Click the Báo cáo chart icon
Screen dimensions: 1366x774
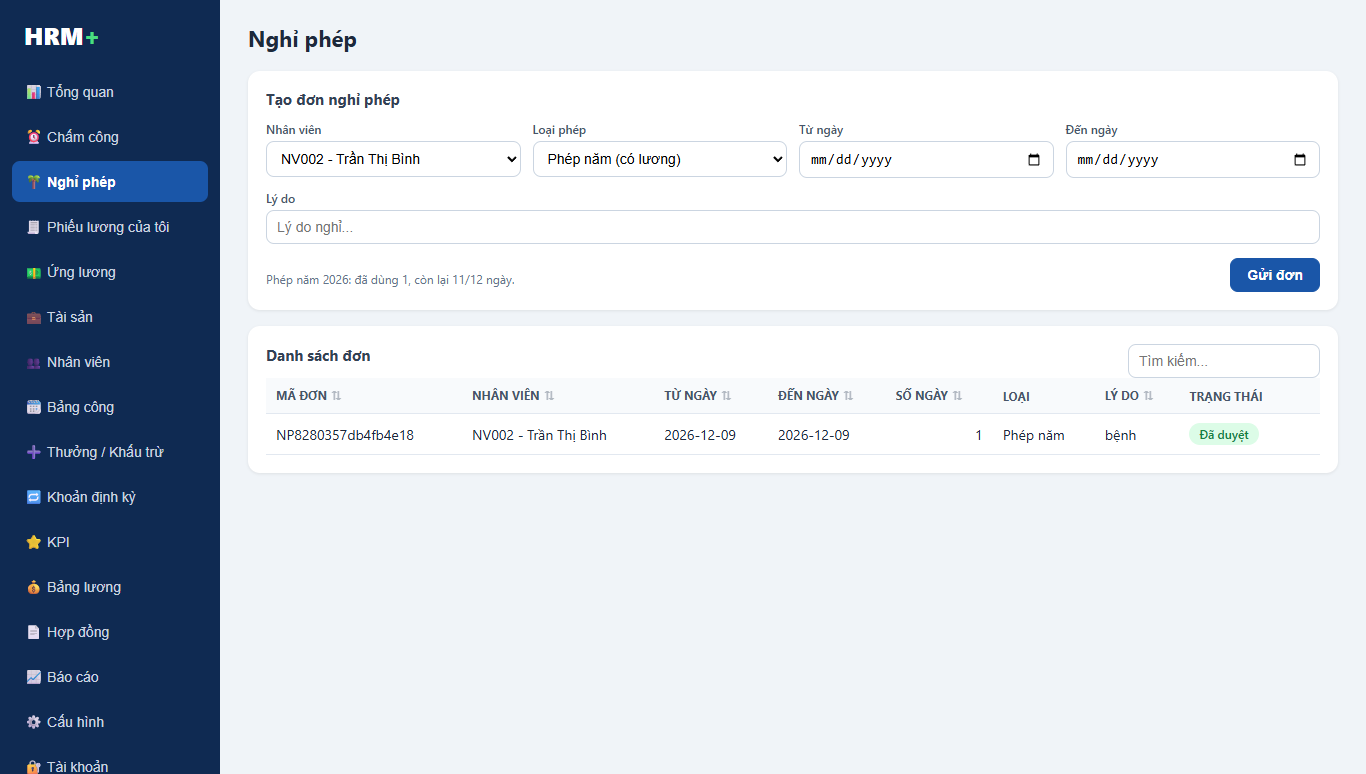point(34,677)
